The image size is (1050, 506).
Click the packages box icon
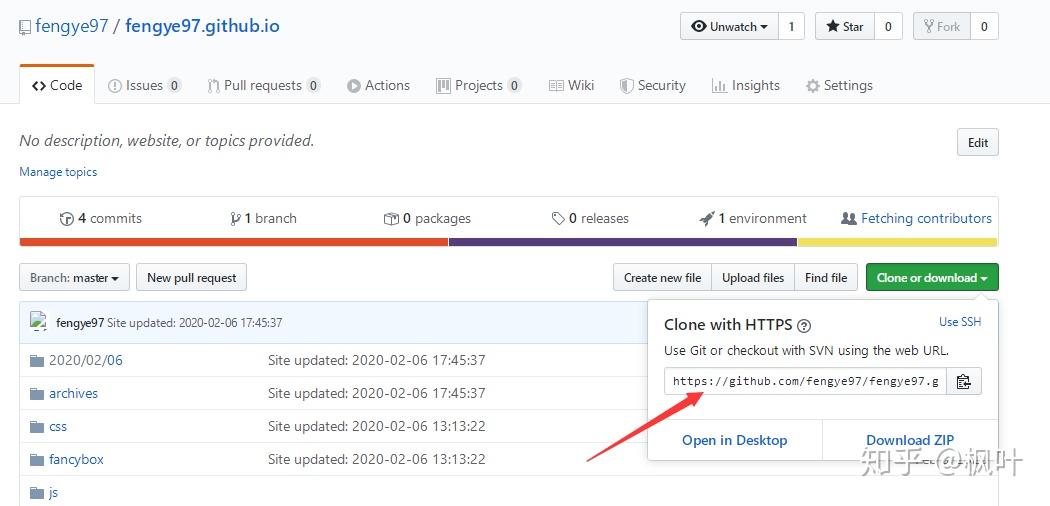point(391,219)
